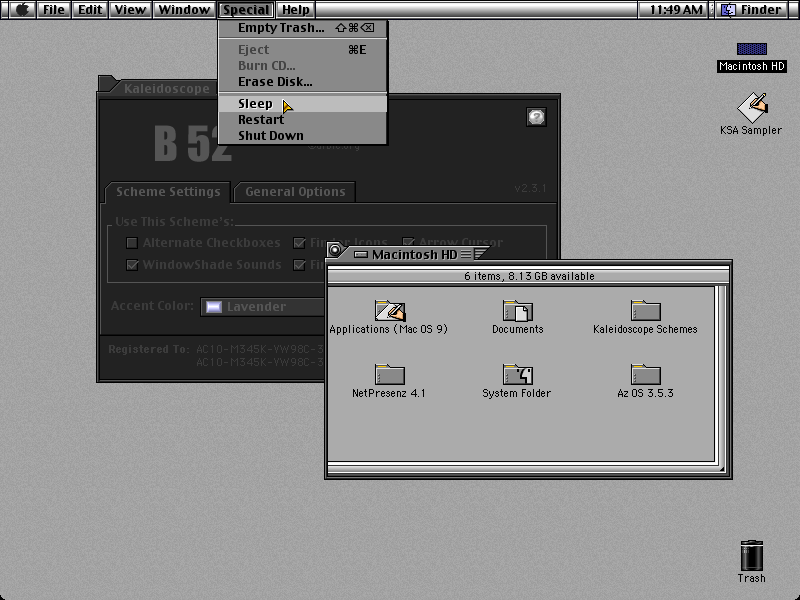This screenshot has height=600, width=800.
Task: Click the '6 items, 8.13 GB available' status text
Action: (529, 276)
